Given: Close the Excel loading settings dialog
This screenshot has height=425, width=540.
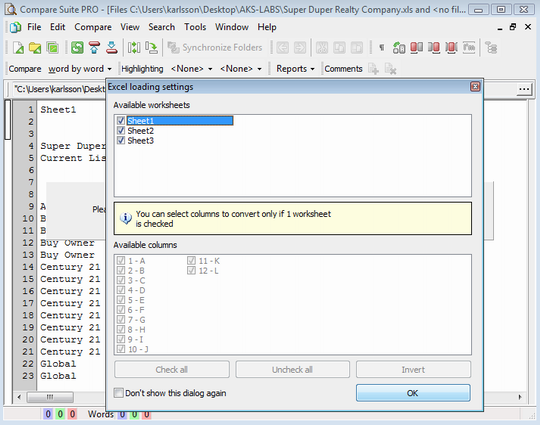Looking at the screenshot, I should point(475,86).
